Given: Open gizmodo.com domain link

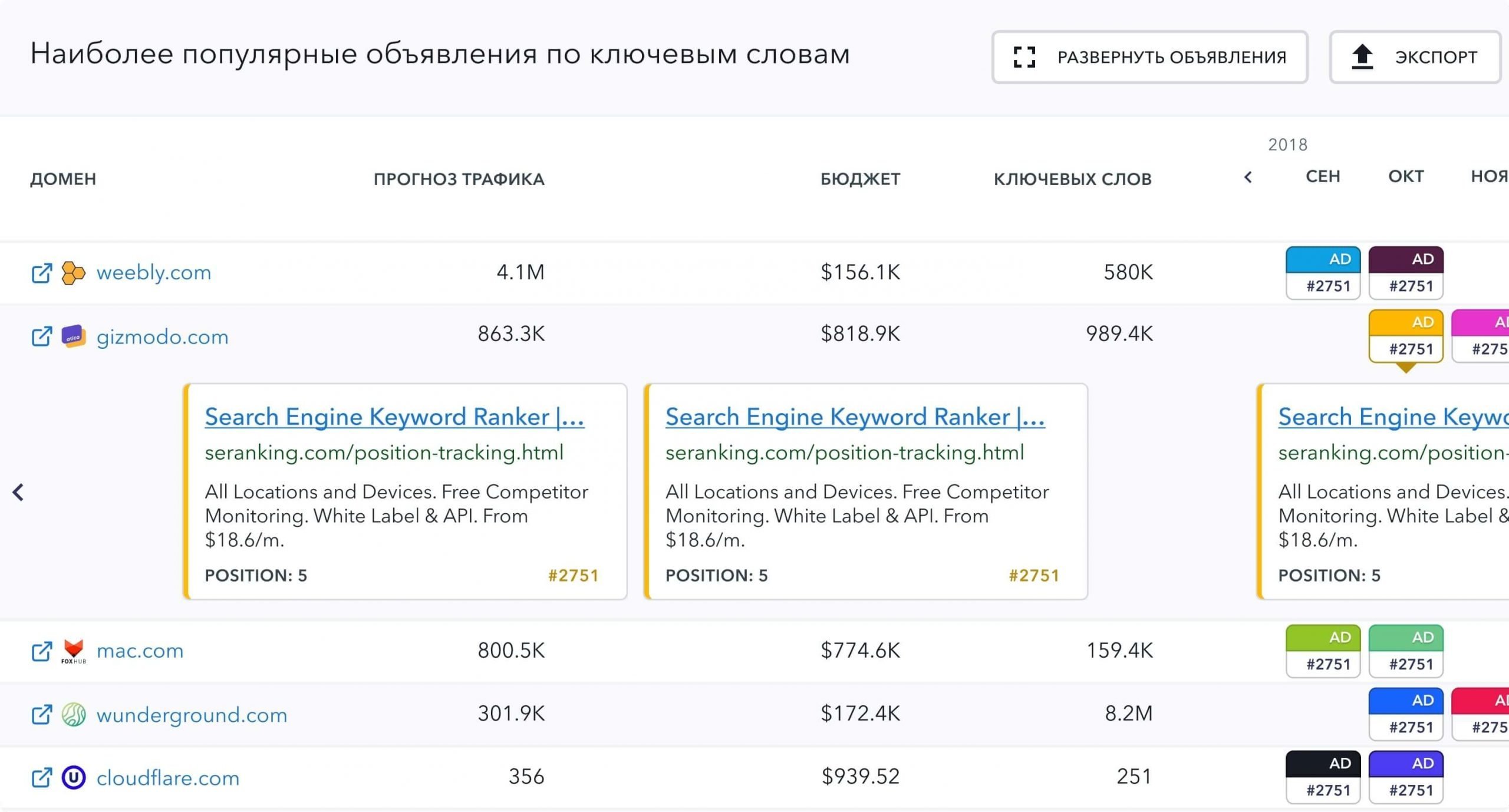Looking at the screenshot, I should point(162,336).
